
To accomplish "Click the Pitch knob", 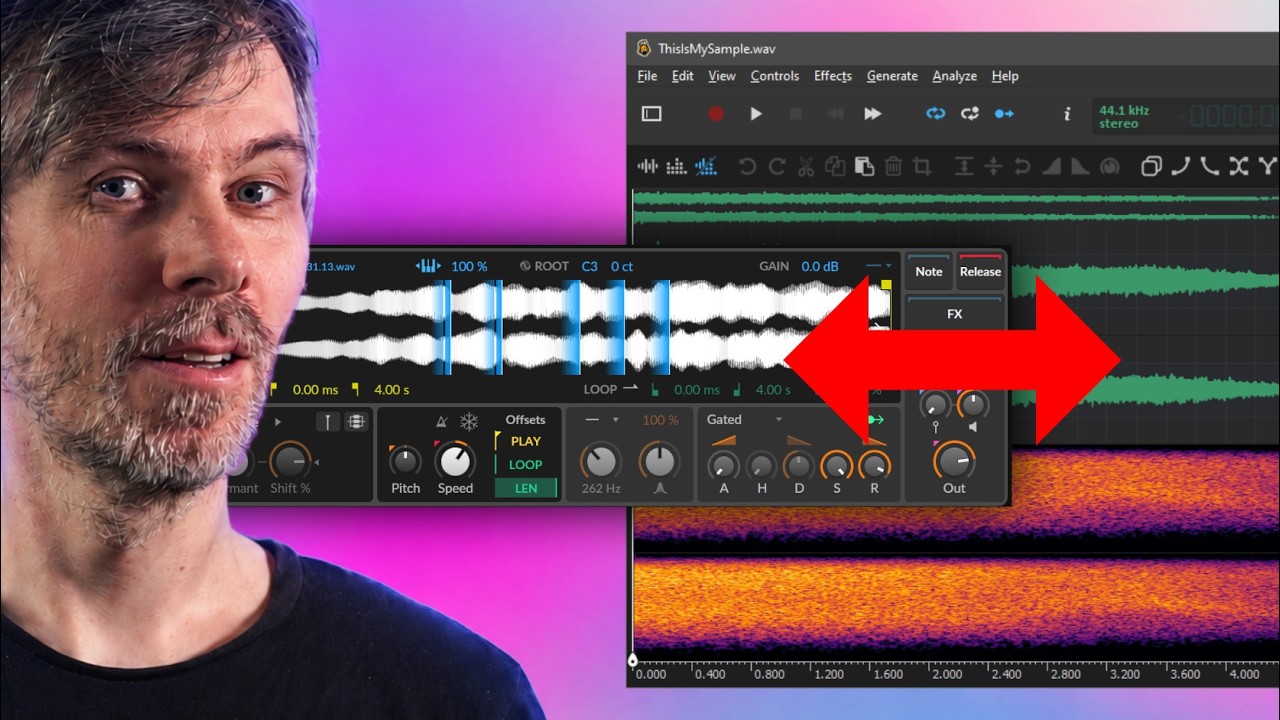I will tap(405, 462).
